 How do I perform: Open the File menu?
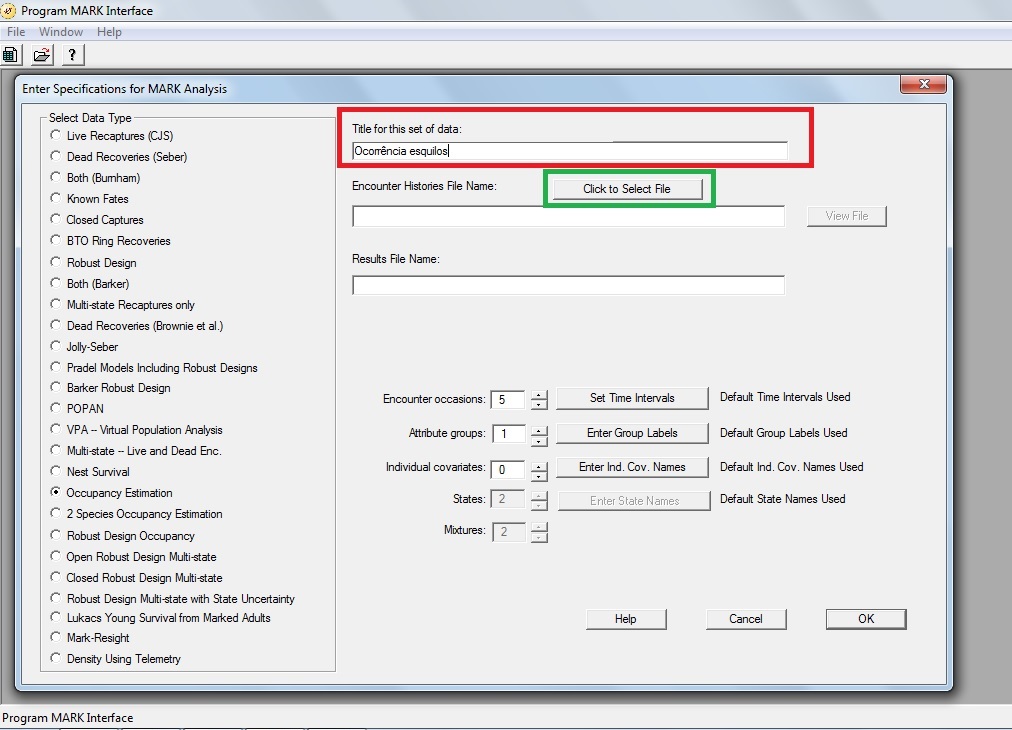[x=16, y=32]
